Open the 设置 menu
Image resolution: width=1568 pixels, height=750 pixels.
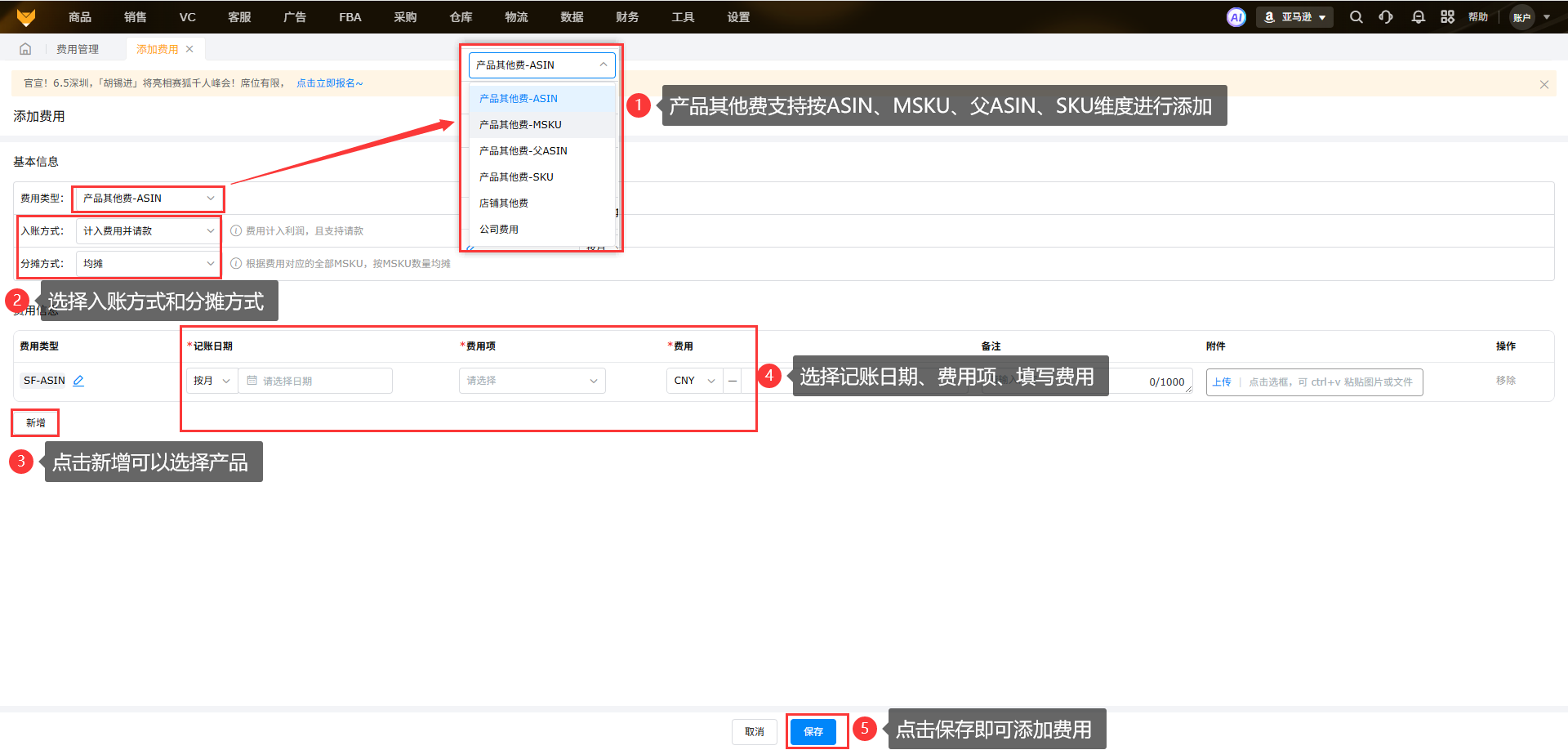pyautogui.click(x=738, y=17)
